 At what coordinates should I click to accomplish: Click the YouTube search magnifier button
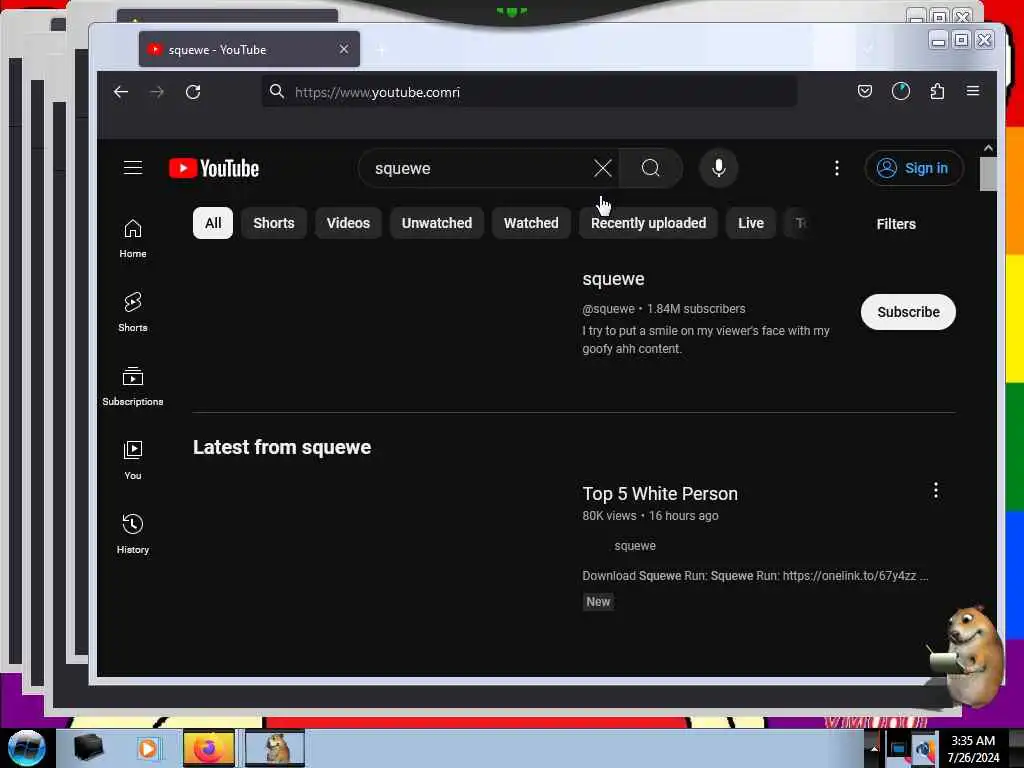pyautogui.click(x=650, y=168)
